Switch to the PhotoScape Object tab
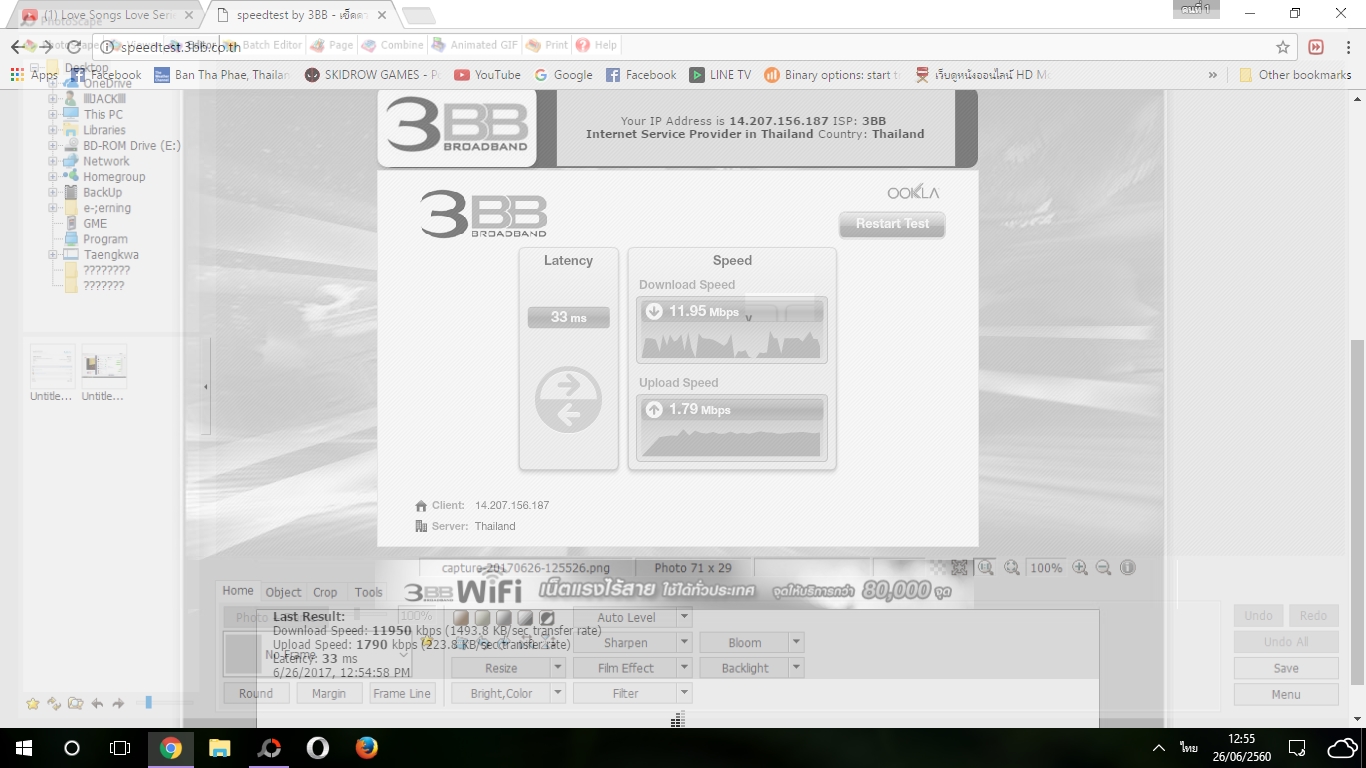 point(283,592)
